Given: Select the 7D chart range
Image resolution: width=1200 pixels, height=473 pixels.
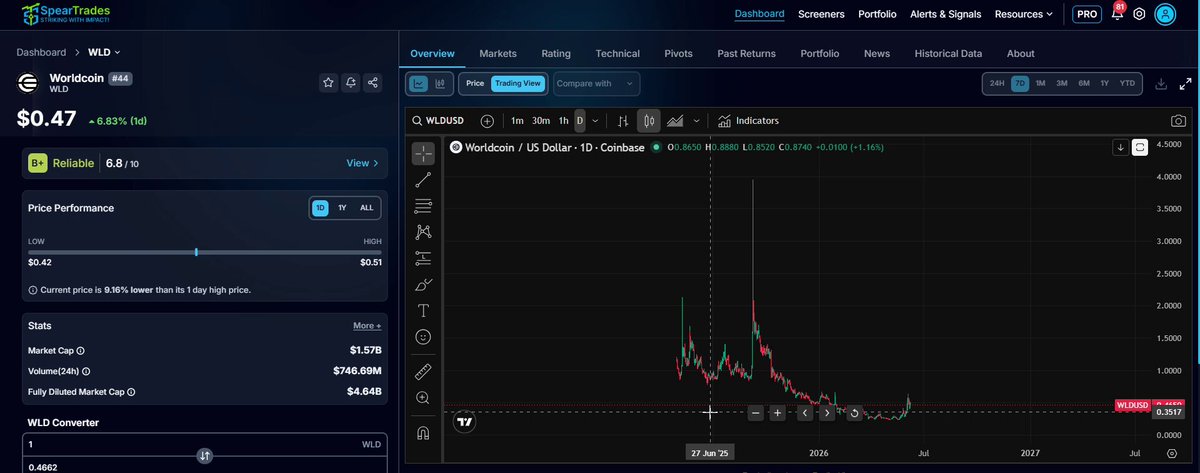Looking at the screenshot, I should point(1020,84).
